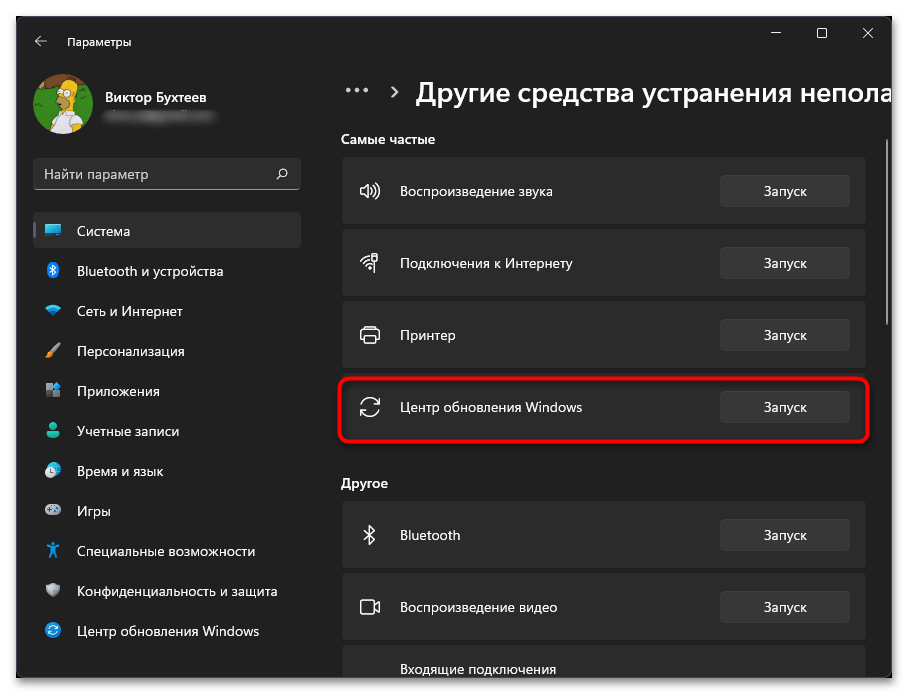Select the Система monitor icon
Image resolution: width=908 pixels, height=694 pixels.
coord(53,231)
